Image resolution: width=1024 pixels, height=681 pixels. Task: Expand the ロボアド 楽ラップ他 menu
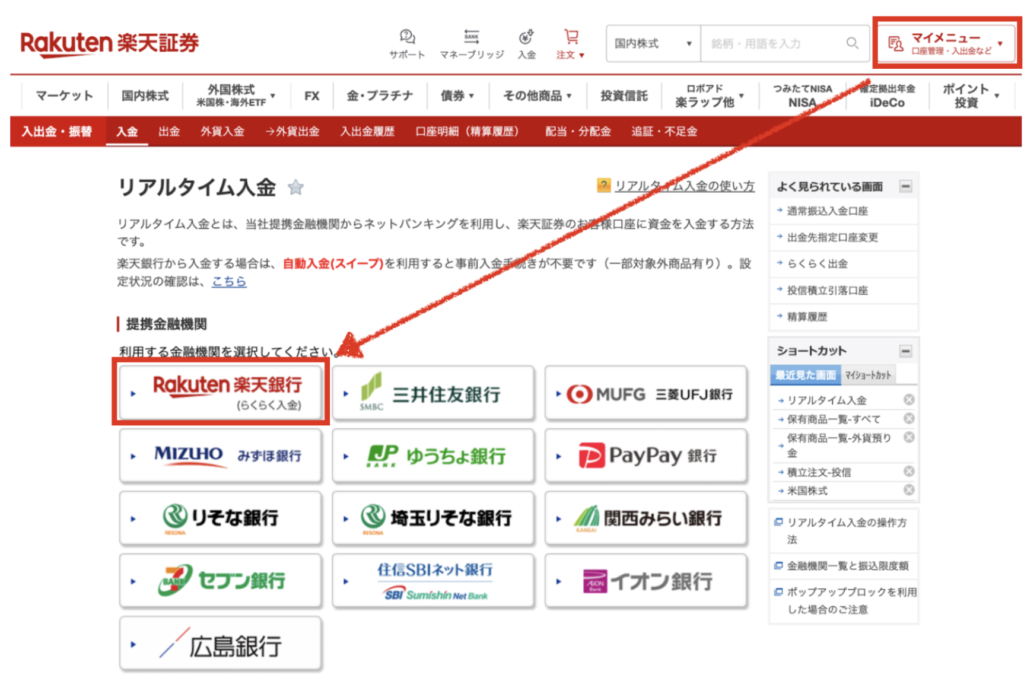(x=710, y=95)
